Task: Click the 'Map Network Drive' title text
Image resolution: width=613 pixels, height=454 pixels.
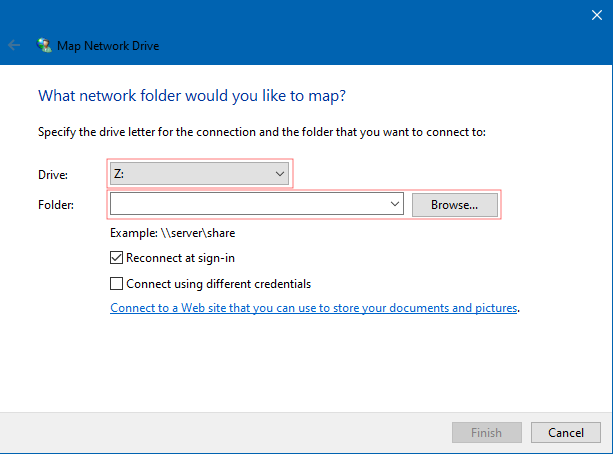Action: 110,45
